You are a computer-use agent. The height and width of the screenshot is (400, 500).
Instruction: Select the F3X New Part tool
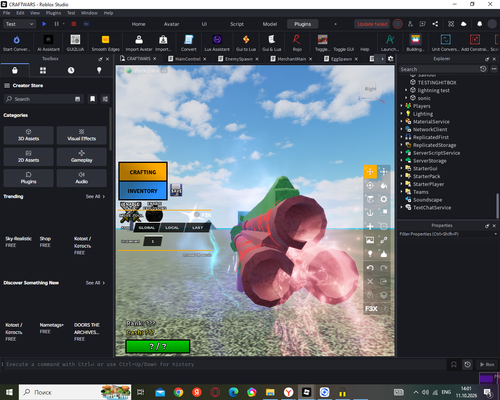pos(370,226)
